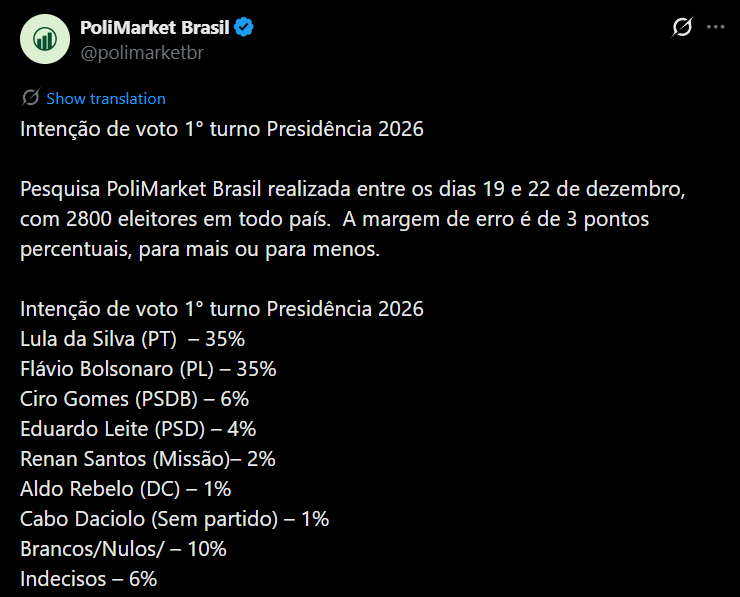Click the @polimarketbr handle
Viewport: 740px width, 597px height.
[142, 52]
